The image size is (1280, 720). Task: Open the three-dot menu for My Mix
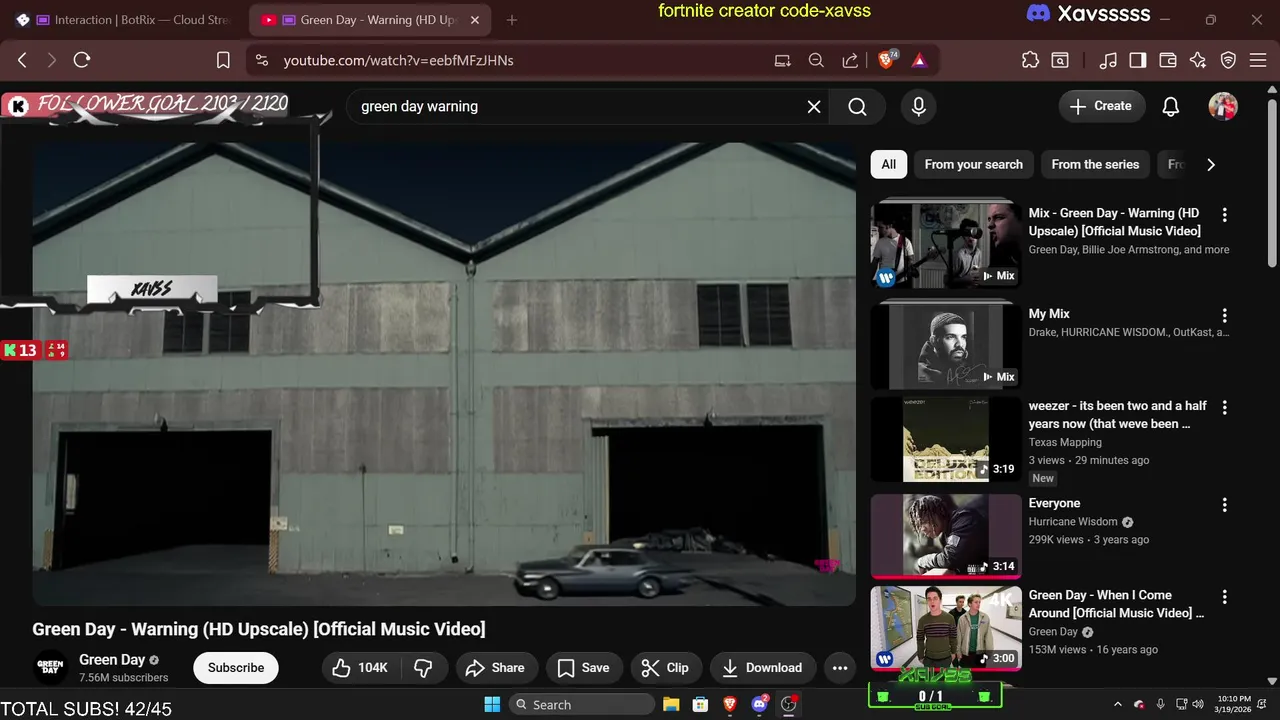(1224, 316)
